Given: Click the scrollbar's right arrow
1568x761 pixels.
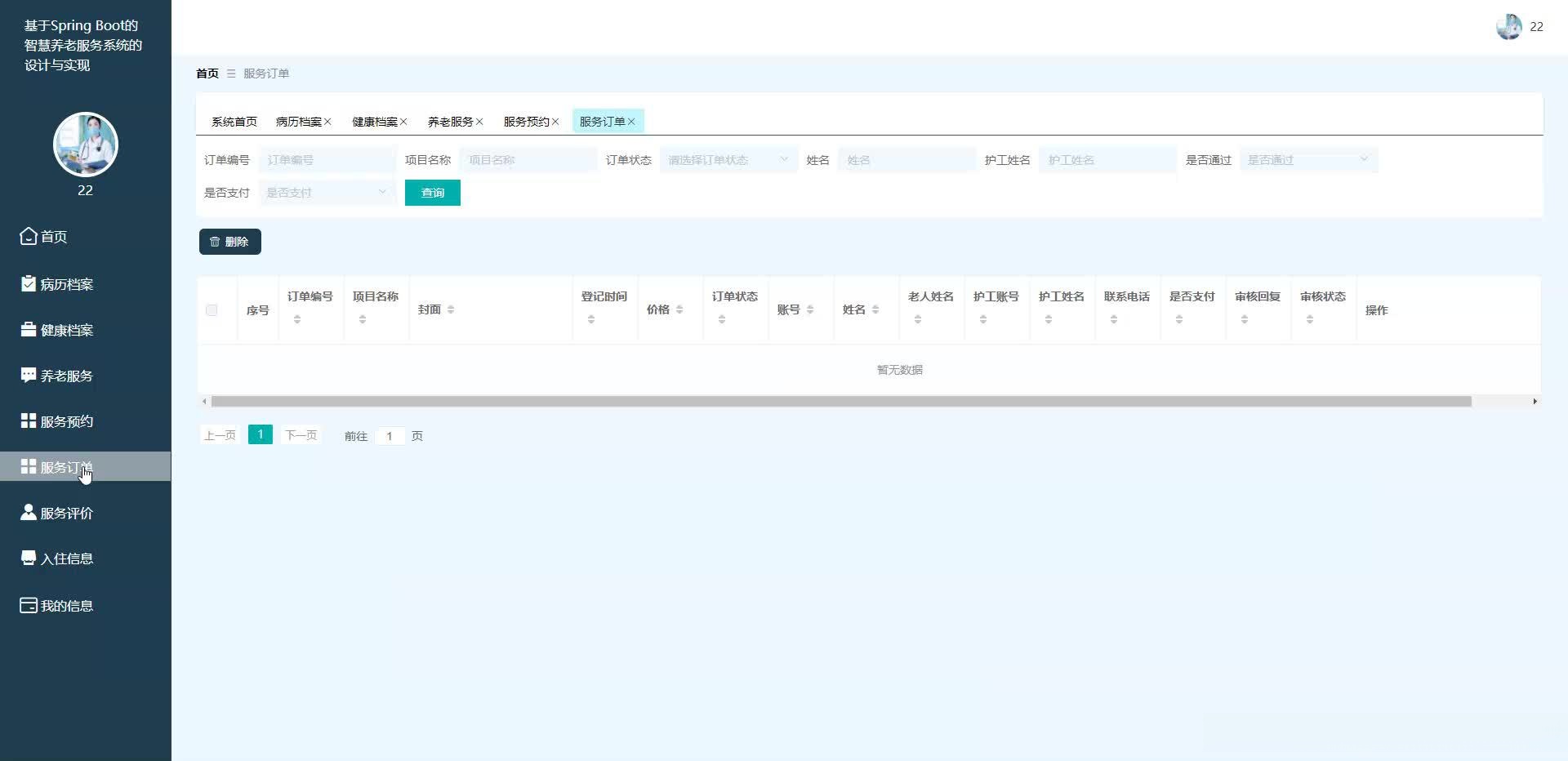Looking at the screenshot, I should coord(1535,402).
